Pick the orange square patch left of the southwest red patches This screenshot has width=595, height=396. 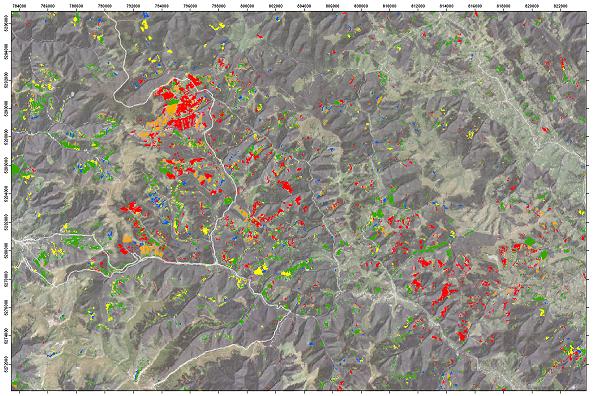pos(127,238)
